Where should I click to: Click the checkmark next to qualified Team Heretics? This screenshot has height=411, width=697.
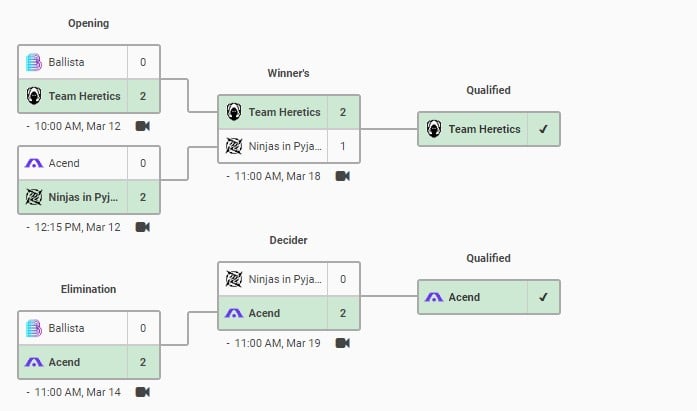pyautogui.click(x=543, y=129)
